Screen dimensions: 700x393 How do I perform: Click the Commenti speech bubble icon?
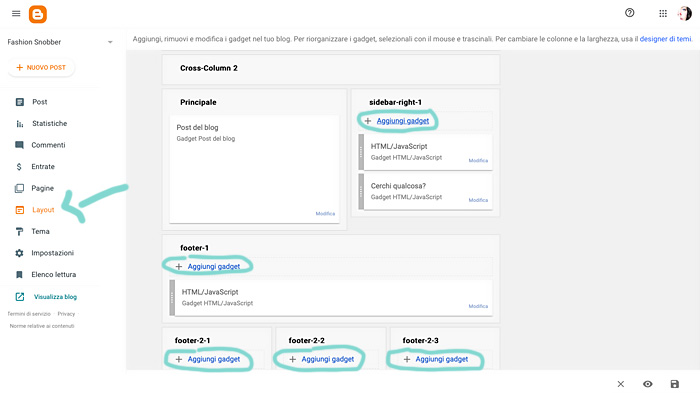click(19, 145)
